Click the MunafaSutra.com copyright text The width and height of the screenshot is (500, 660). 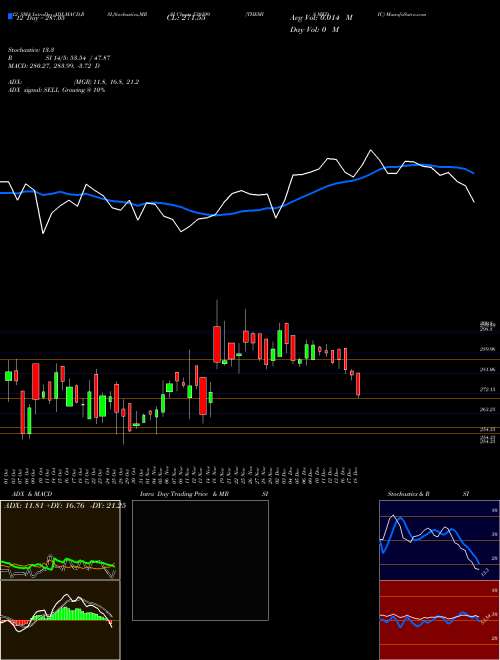402,14
